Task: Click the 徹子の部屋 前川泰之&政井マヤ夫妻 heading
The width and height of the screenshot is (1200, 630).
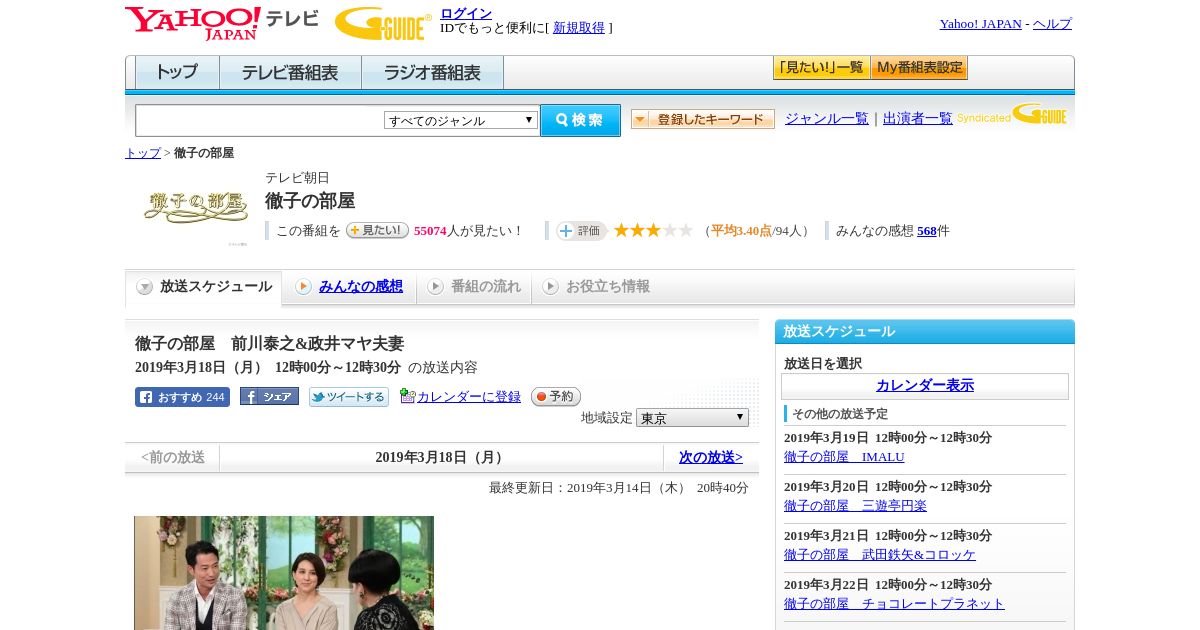Action: (x=269, y=343)
